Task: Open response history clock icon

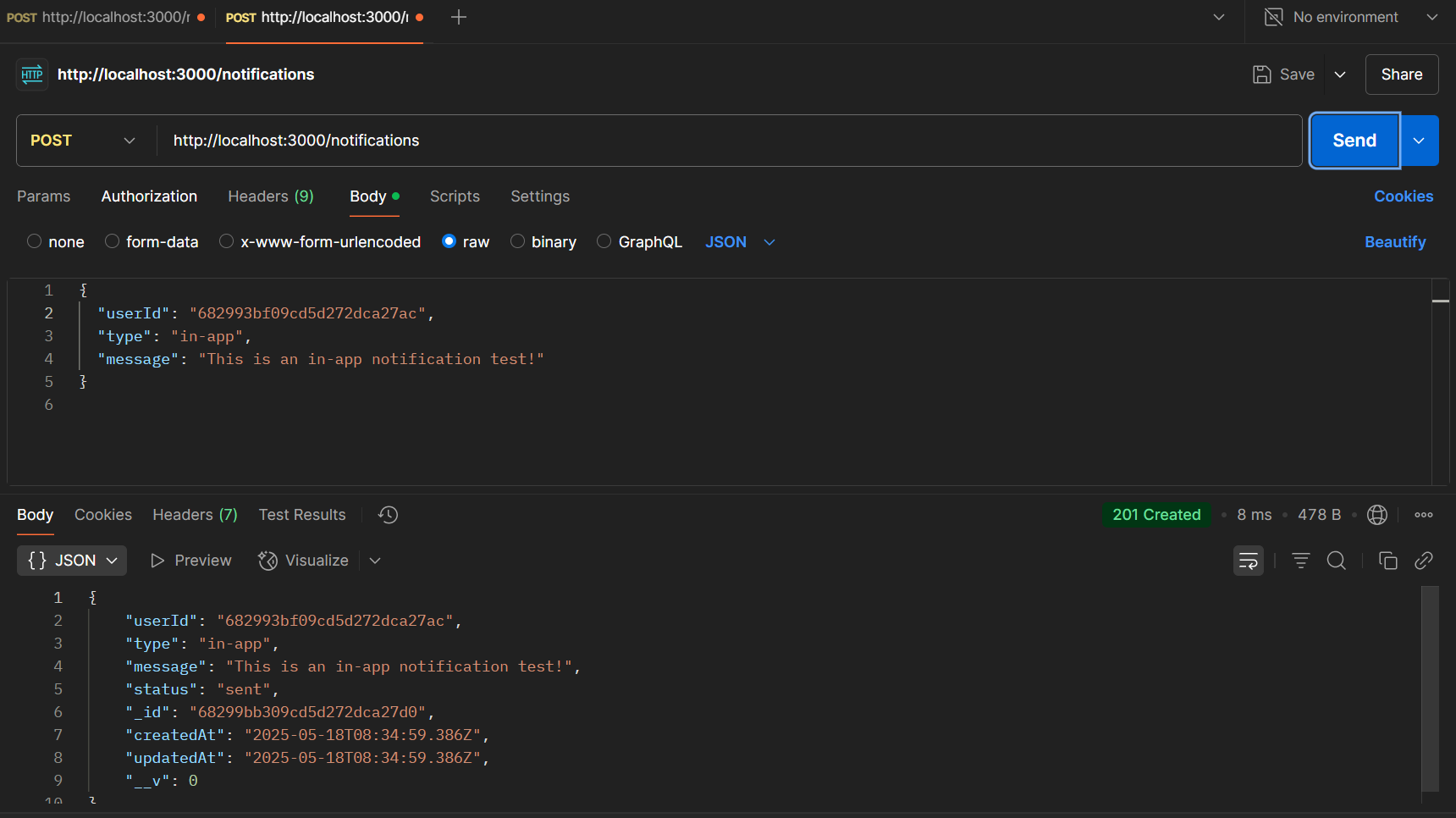Action: point(388,515)
